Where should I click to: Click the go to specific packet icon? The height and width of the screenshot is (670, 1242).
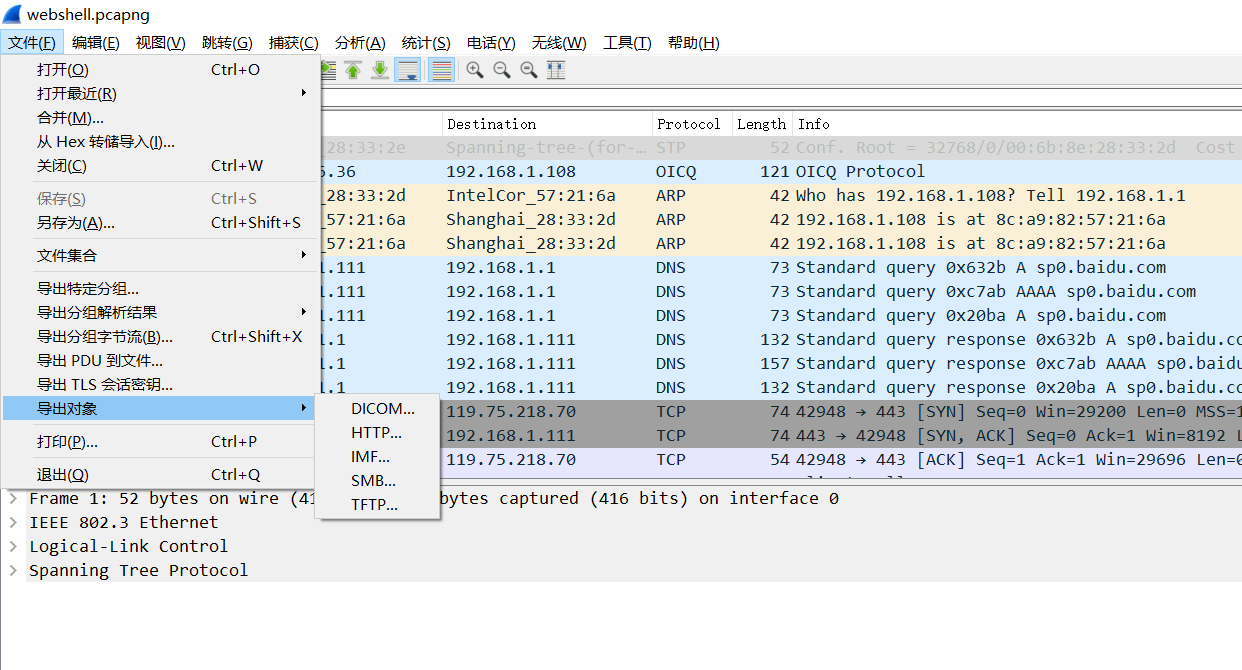tap(327, 70)
